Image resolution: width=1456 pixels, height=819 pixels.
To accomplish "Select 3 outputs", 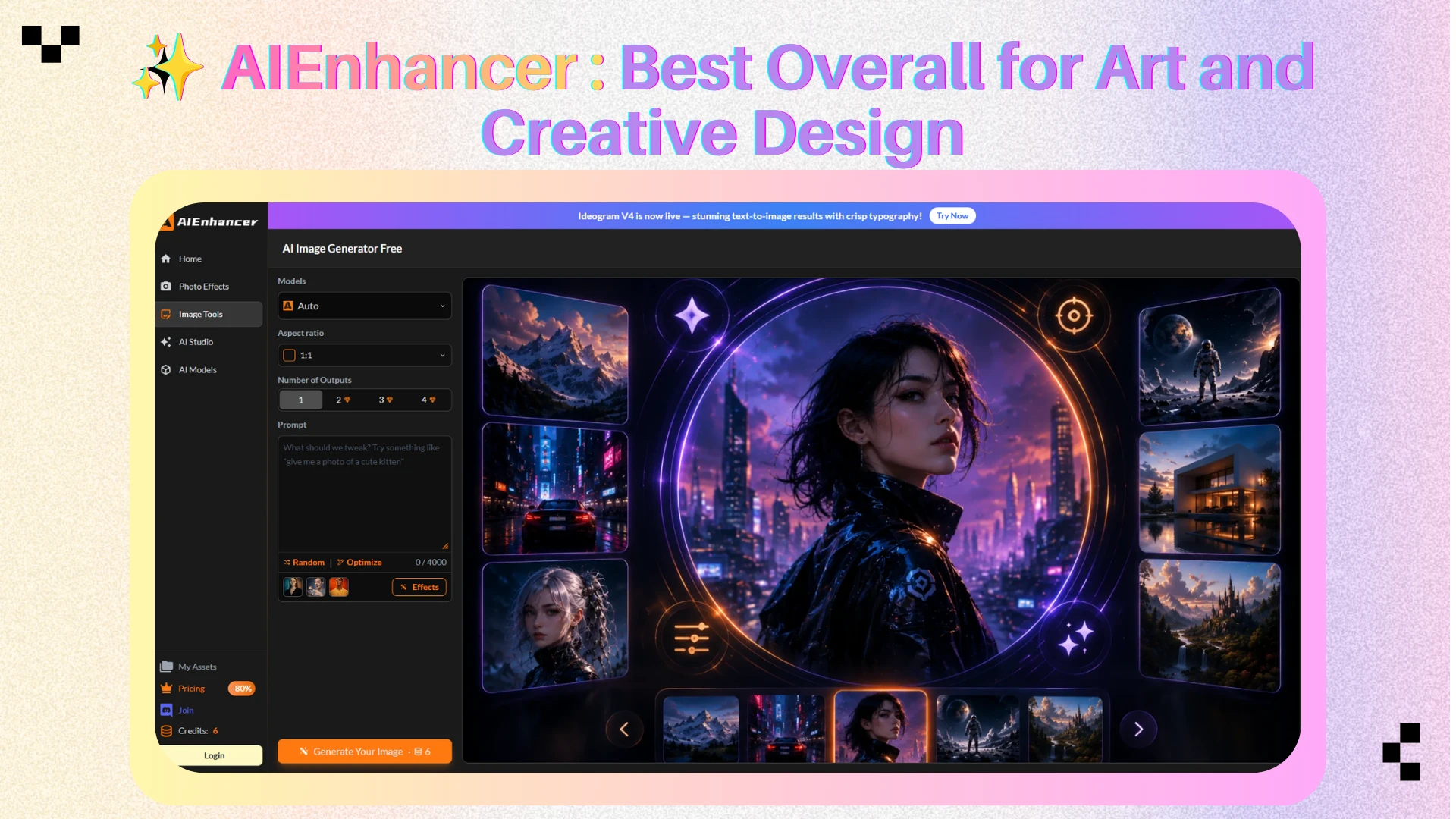I will [x=385, y=400].
